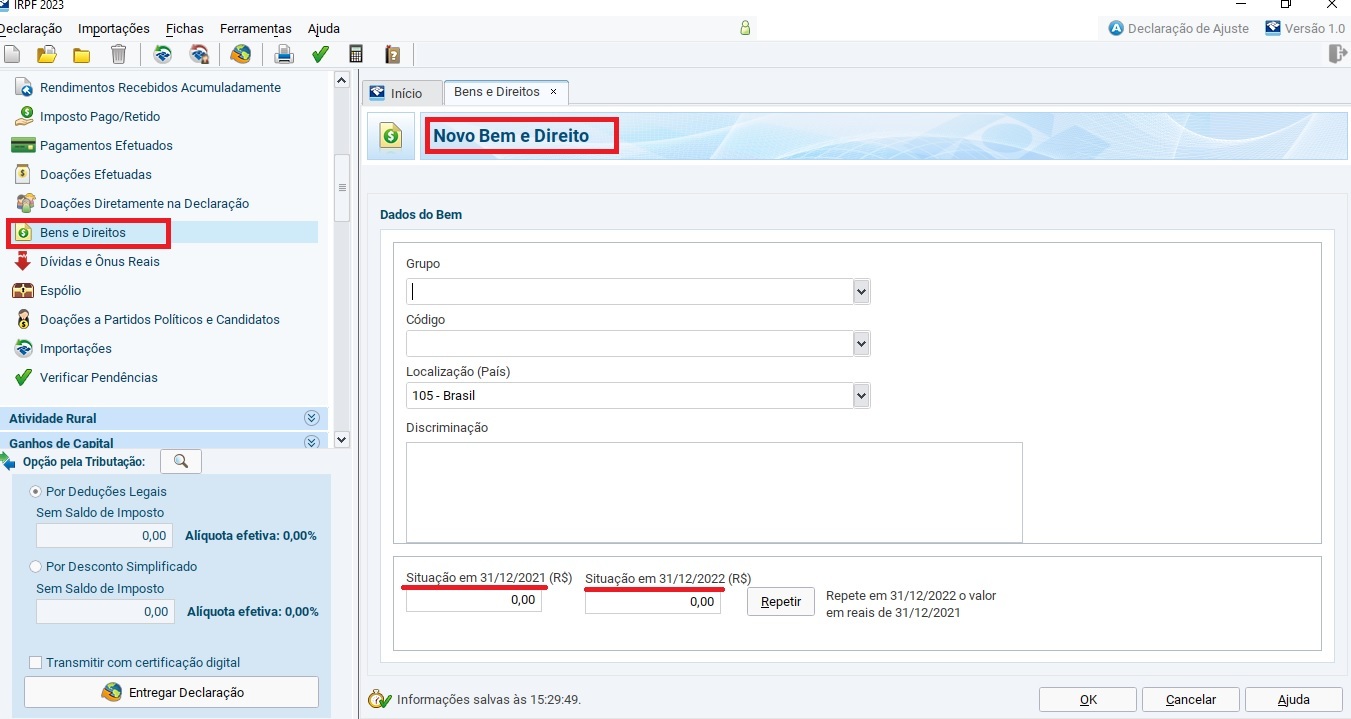
Task: Open the Código dropdown list
Action: point(861,344)
